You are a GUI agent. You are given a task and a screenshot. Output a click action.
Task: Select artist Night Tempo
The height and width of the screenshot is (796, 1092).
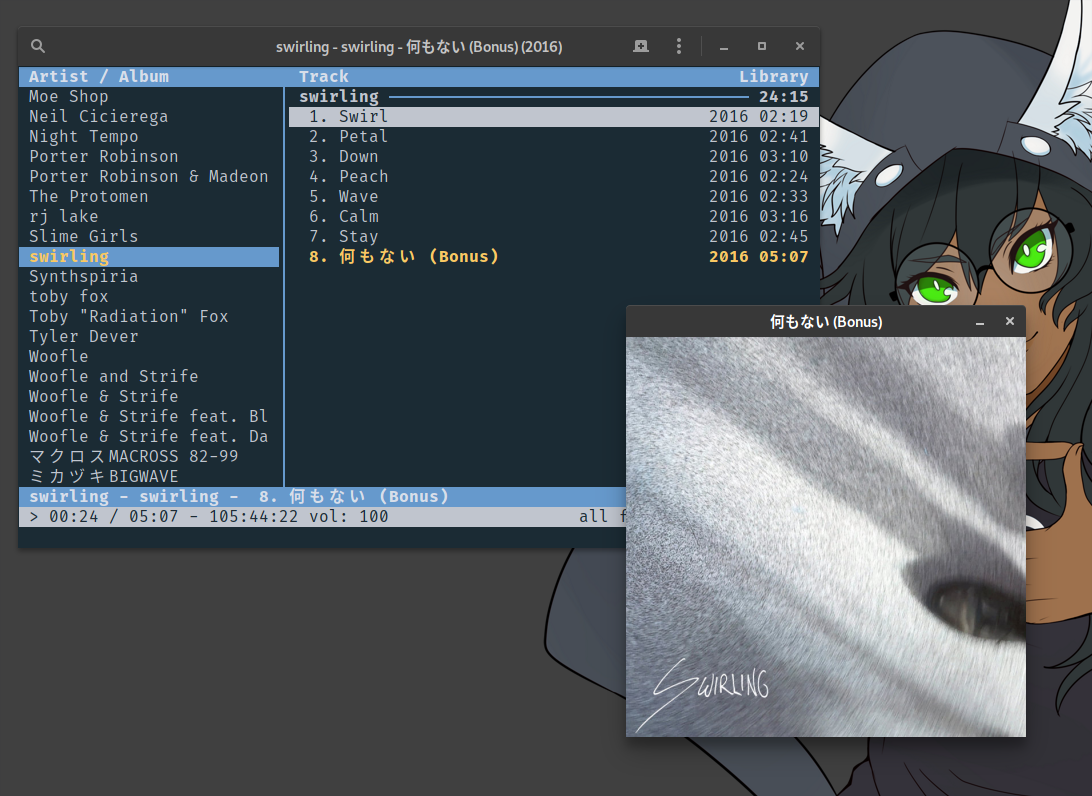pos(84,136)
